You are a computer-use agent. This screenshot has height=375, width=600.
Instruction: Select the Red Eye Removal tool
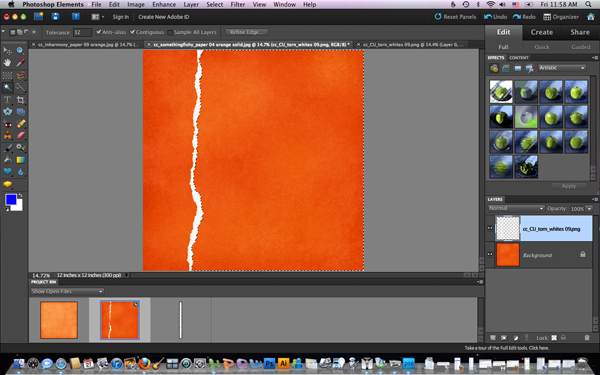coord(7,124)
